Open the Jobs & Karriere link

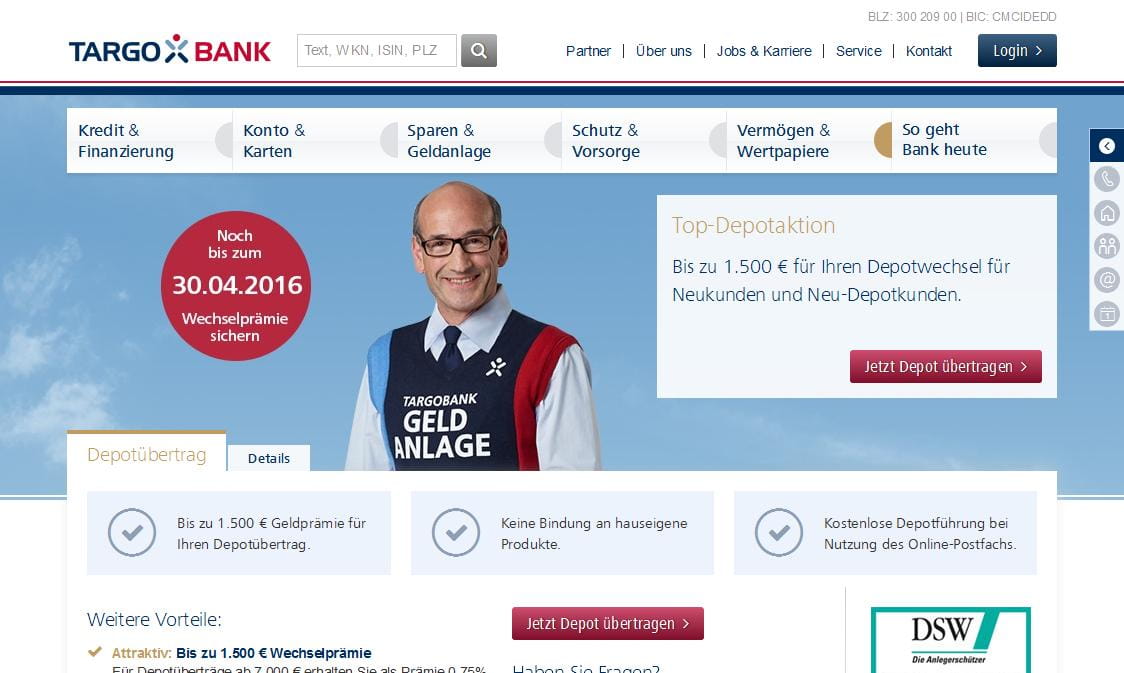point(764,51)
